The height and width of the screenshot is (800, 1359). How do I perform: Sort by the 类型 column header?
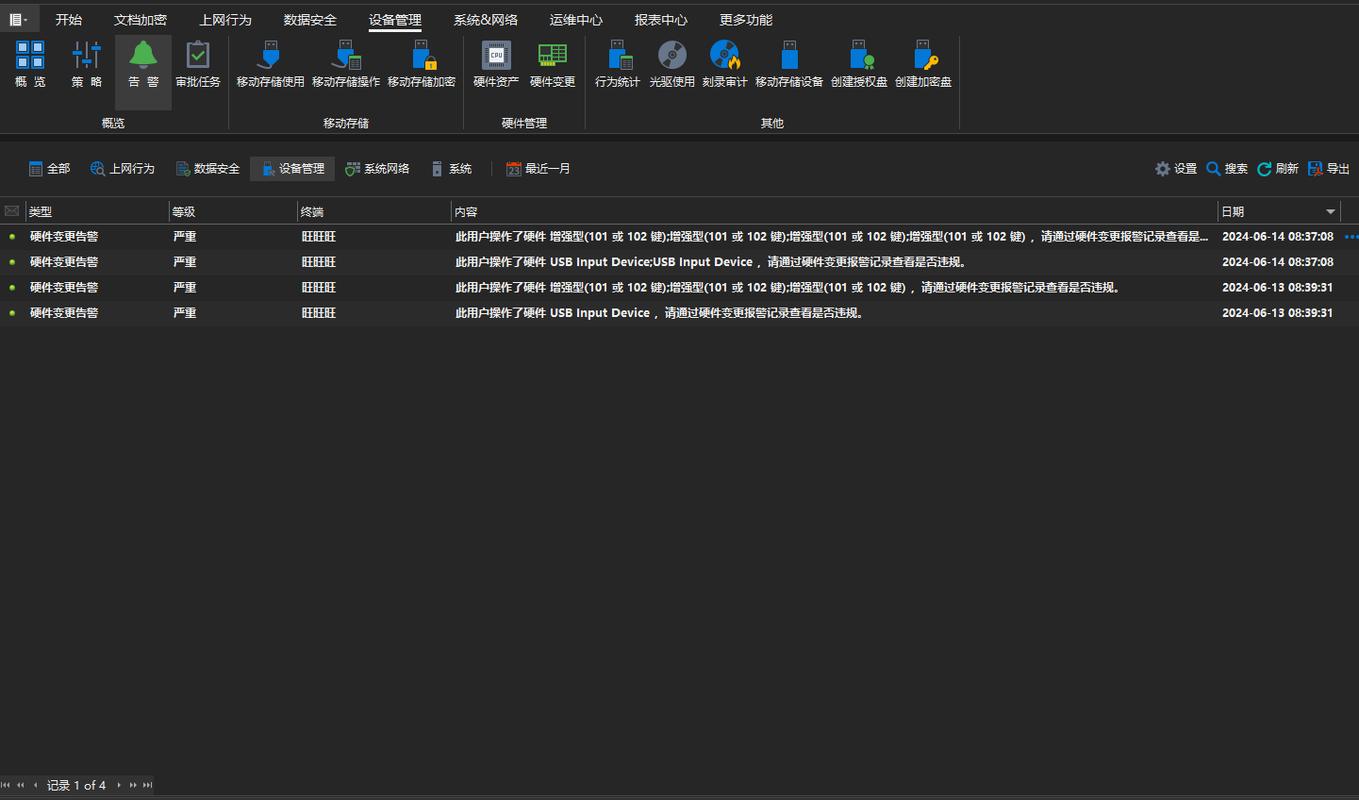click(97, 212)
